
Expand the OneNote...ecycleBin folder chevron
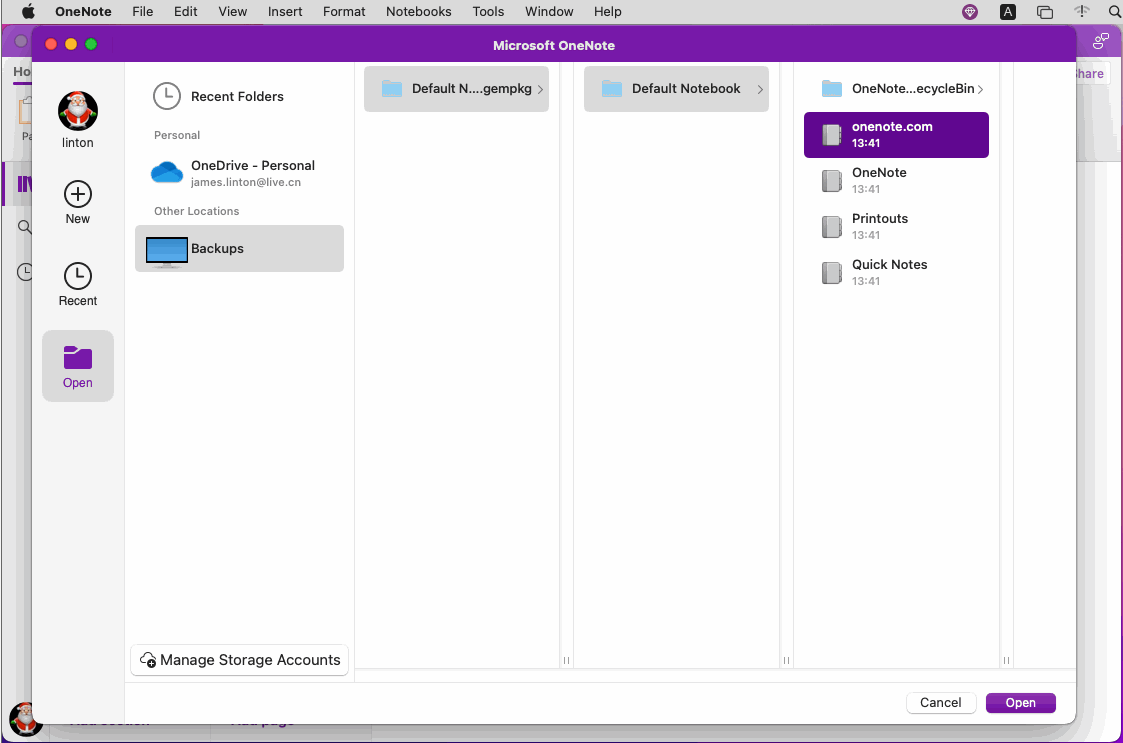[x=980, y=89]
